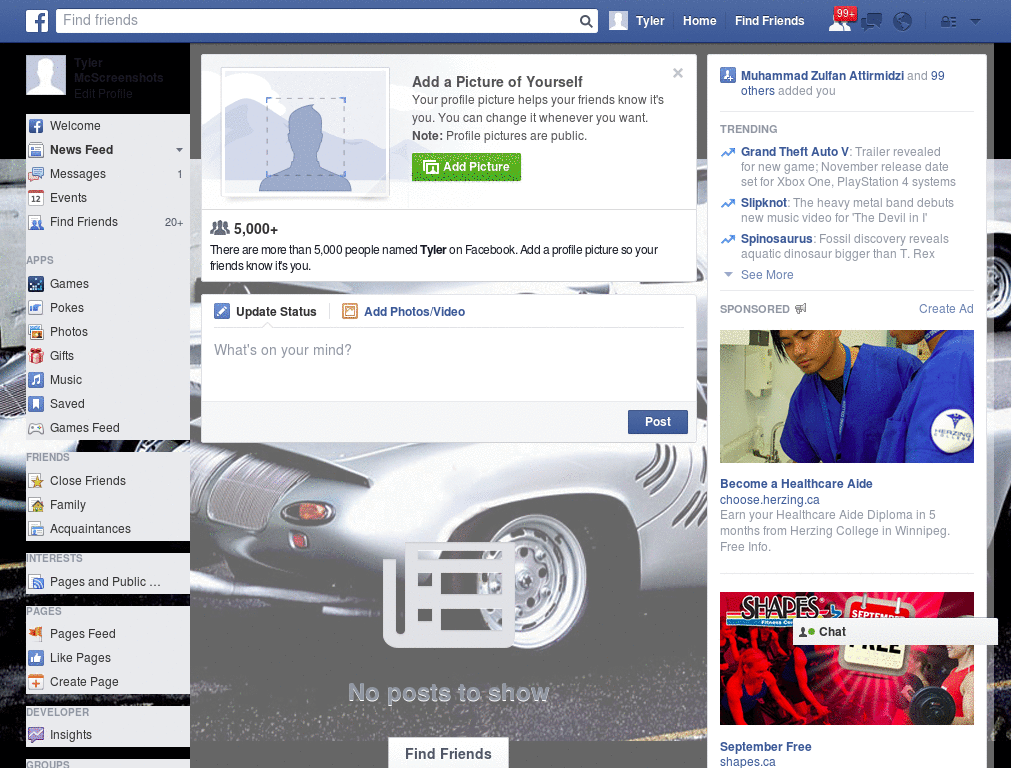1024x768 pixels.
Task: Open Muhammad Zulfan Attirmidzi's profile link
Action: pos(822,76)
